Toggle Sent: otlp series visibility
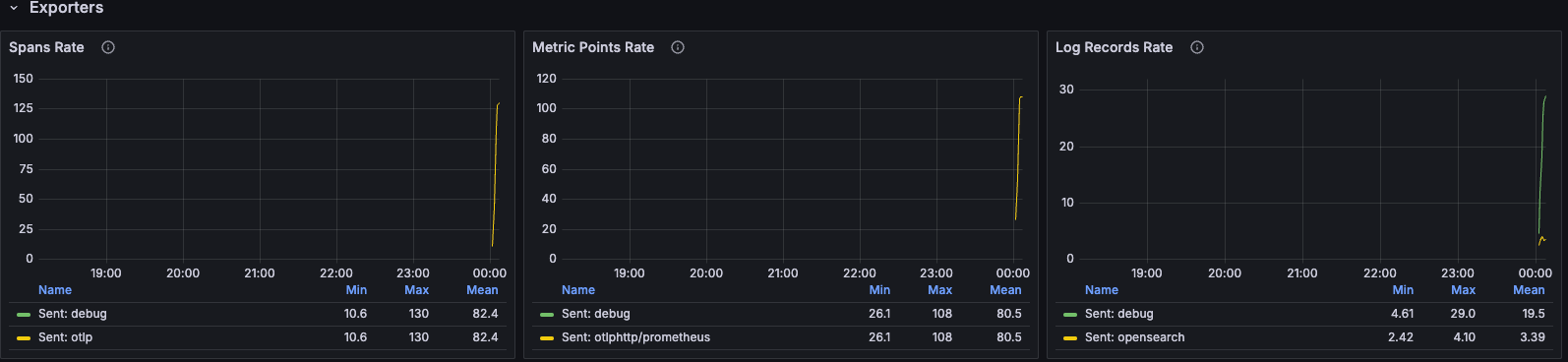 [66, 337]
